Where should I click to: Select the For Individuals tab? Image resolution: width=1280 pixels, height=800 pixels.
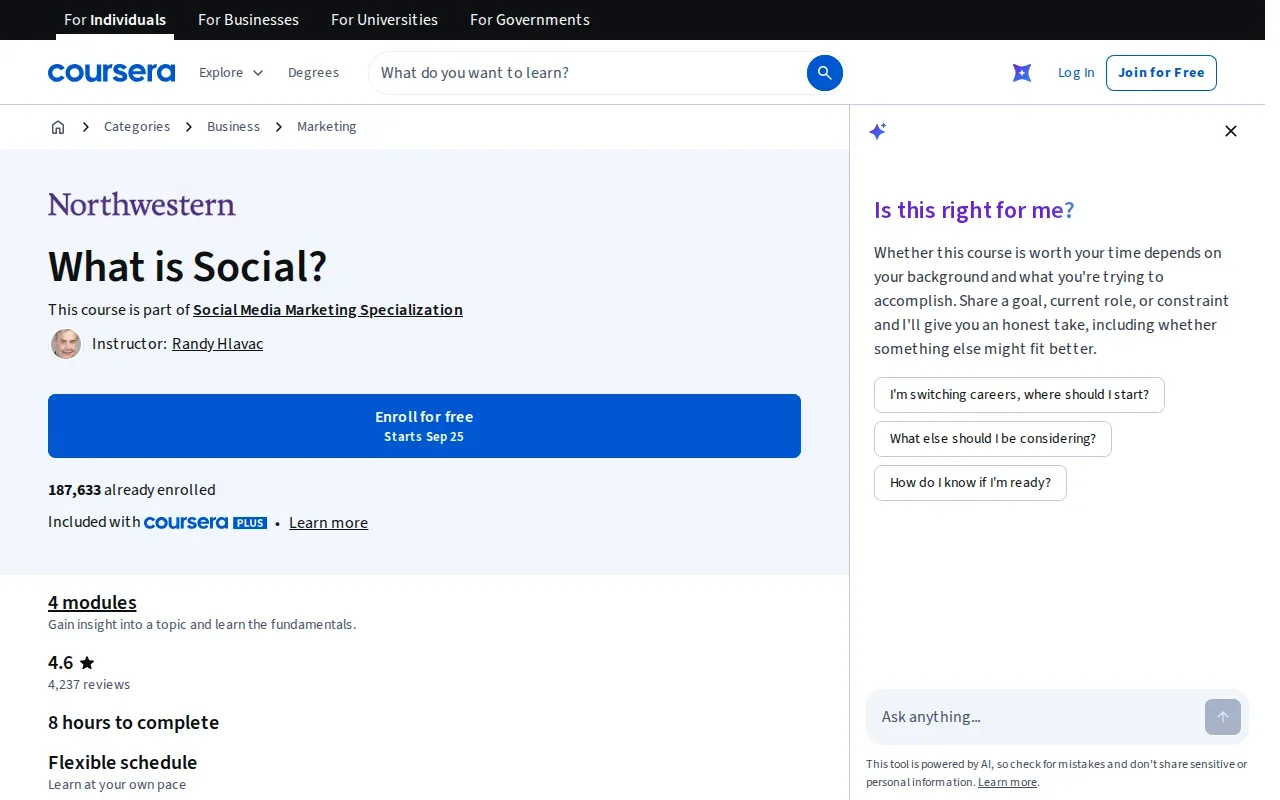click(115, 20)
